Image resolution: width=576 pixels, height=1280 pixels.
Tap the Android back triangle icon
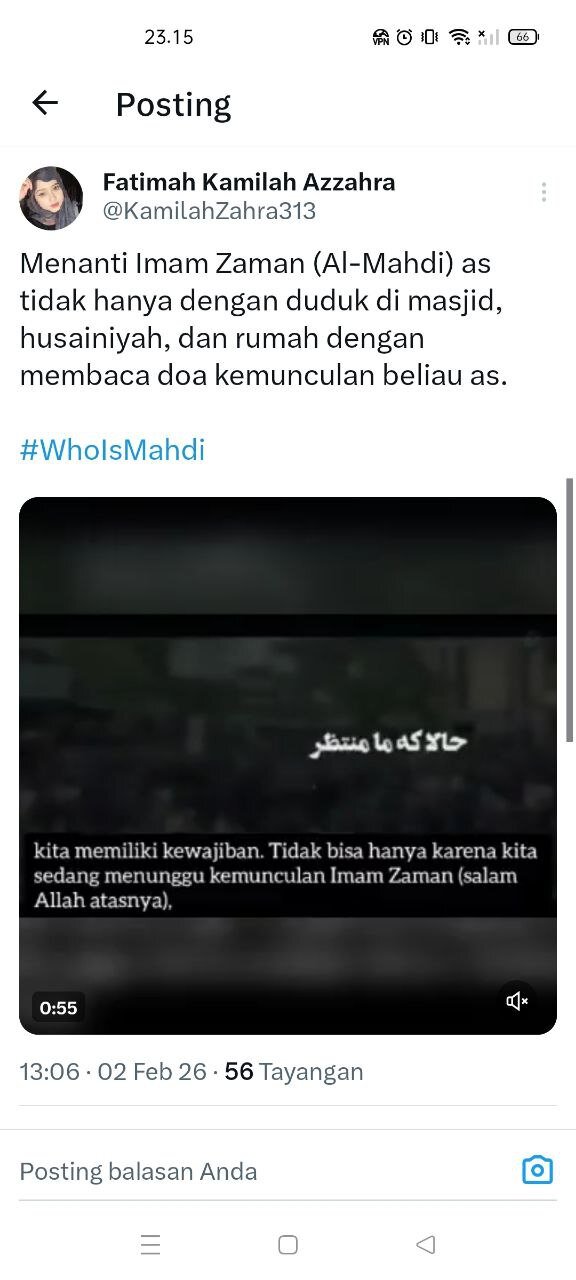point(425,1244)
